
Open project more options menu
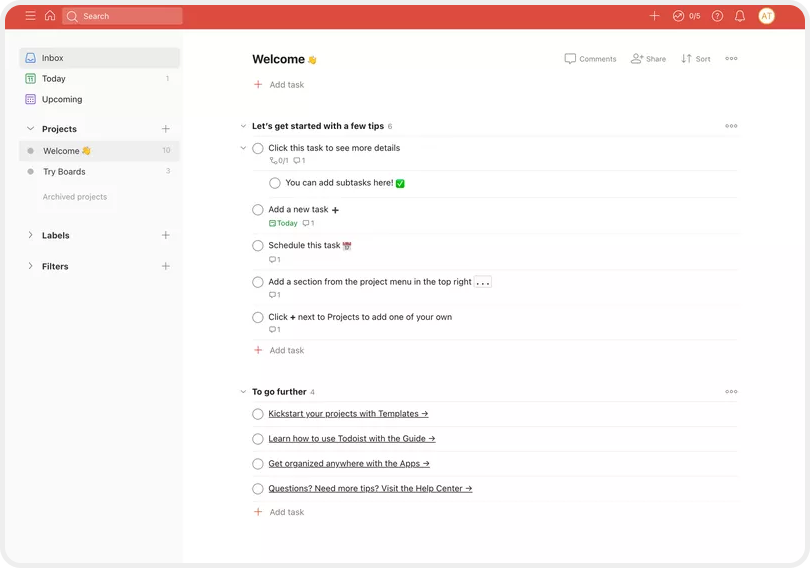tap(731, 58)
